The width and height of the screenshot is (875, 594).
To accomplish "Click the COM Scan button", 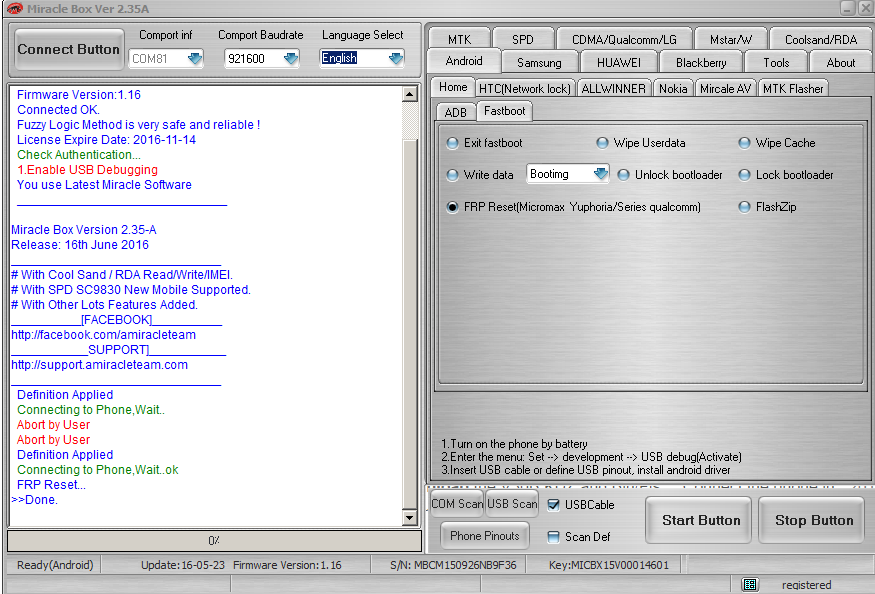I will 457,504.
